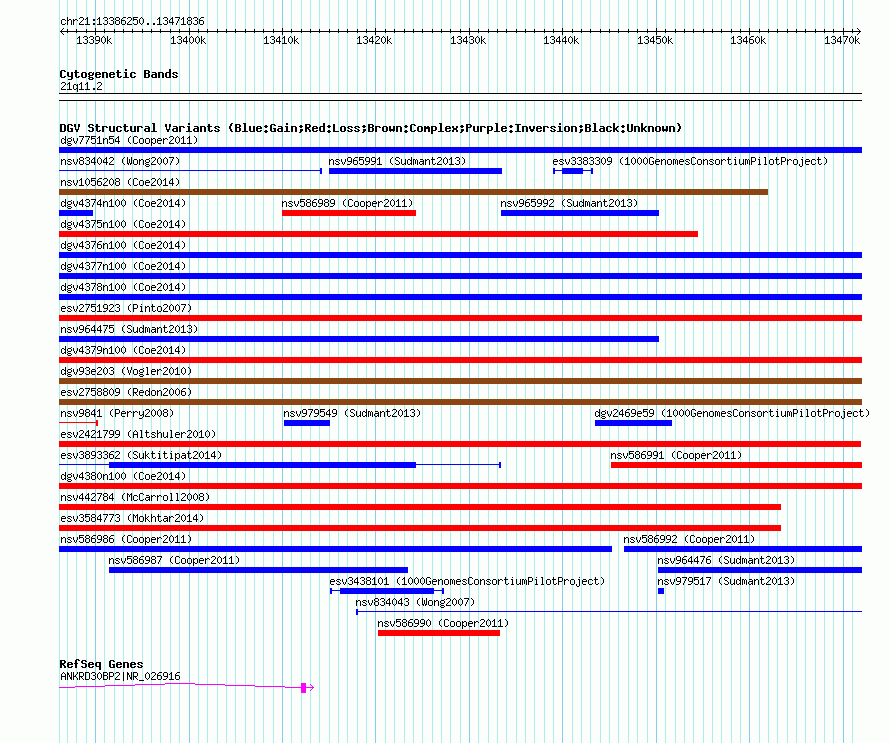Click the 13460k ruler tick label

[748, 40]
